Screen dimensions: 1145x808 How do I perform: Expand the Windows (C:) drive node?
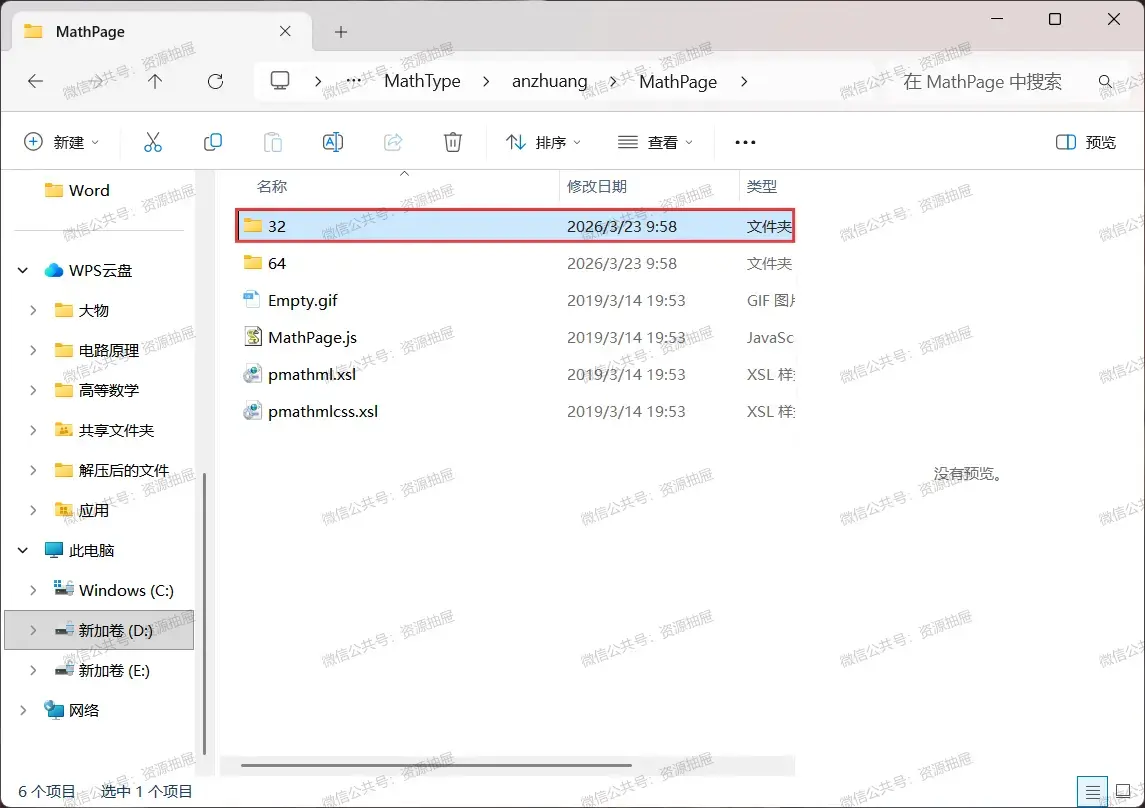click(33, 590)
